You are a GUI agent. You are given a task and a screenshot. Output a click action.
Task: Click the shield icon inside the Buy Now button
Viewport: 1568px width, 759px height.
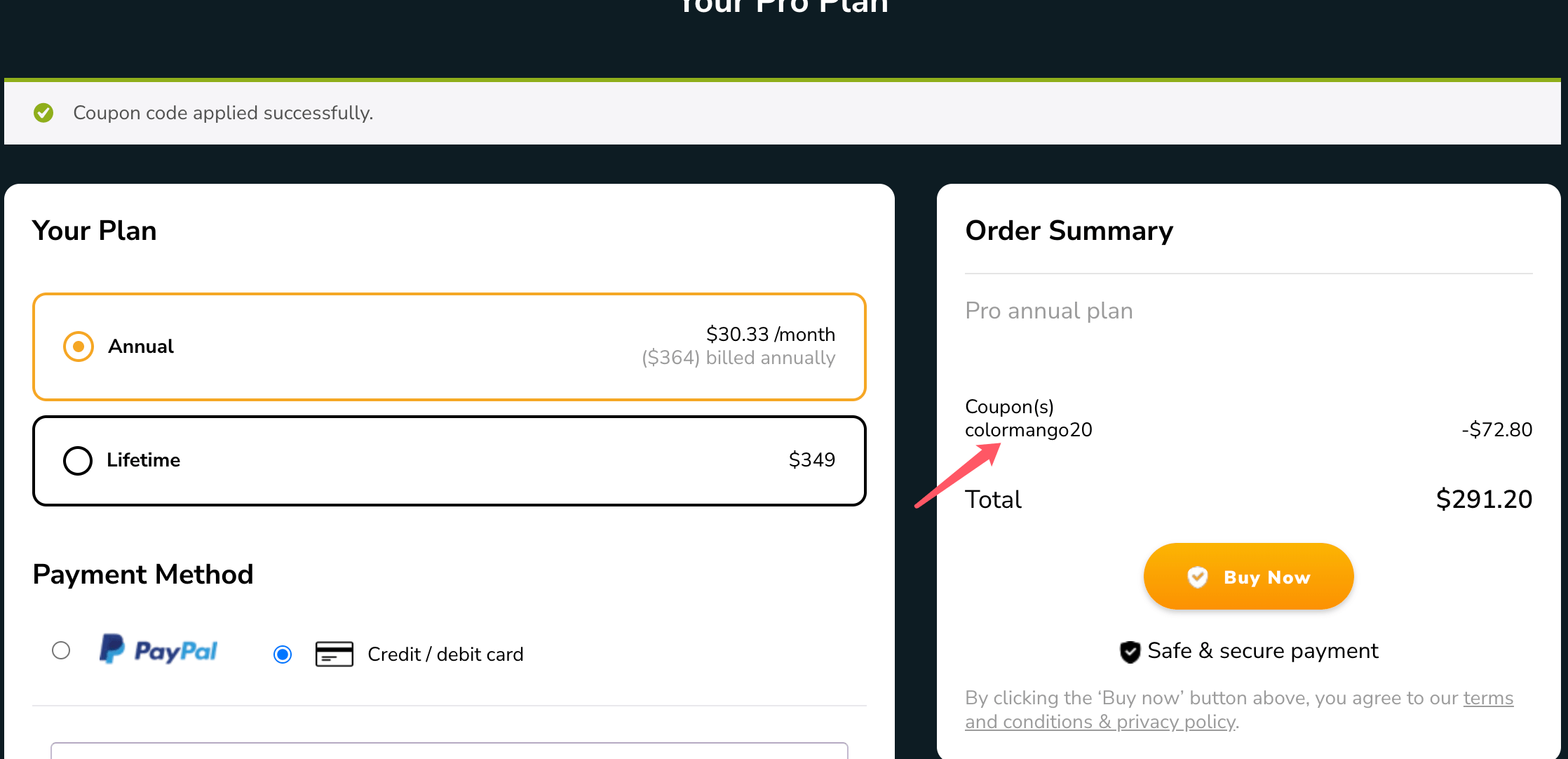(x=1197, y=577)
